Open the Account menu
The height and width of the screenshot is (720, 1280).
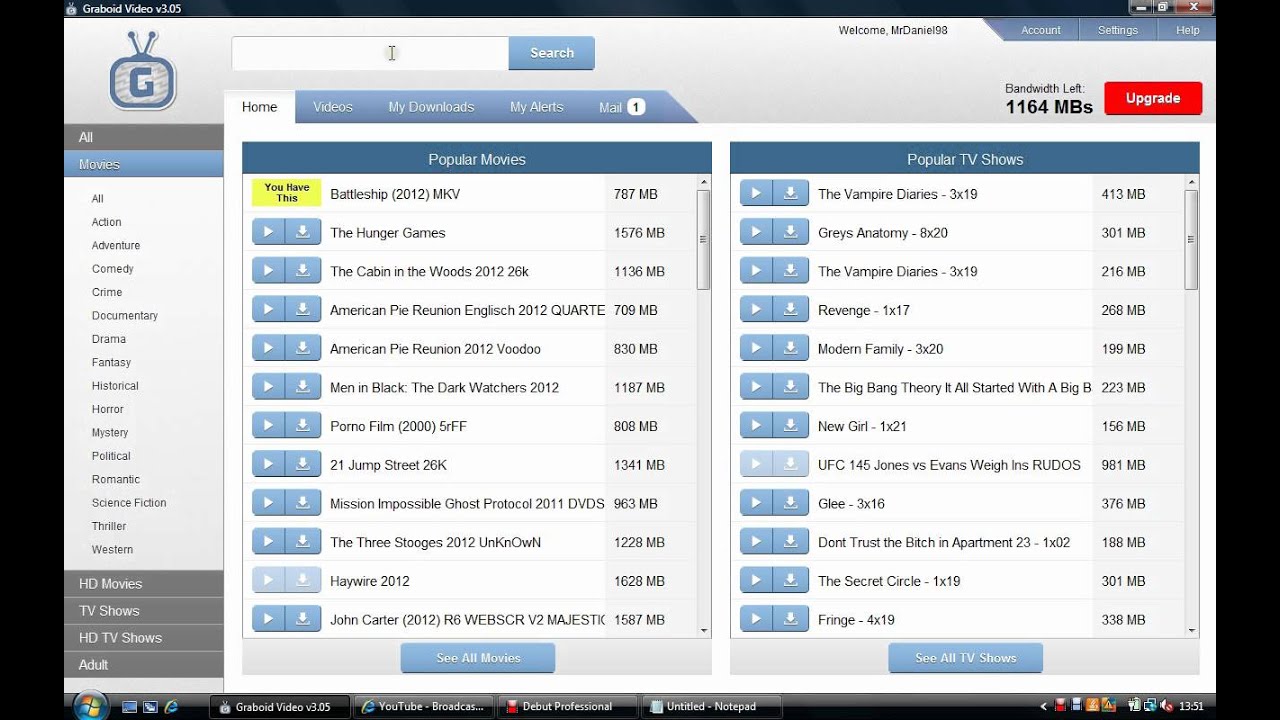[1041, 30]
